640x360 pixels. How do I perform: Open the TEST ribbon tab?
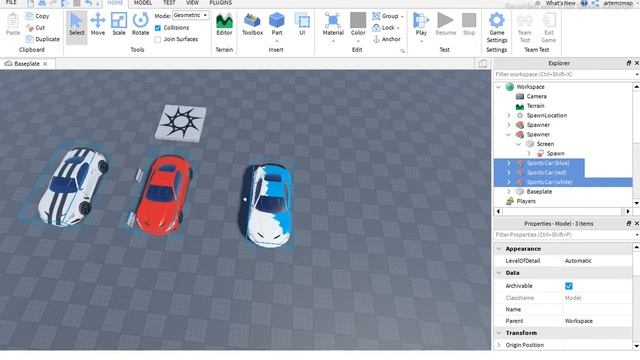pyautogui.click(x=169, y=3)
